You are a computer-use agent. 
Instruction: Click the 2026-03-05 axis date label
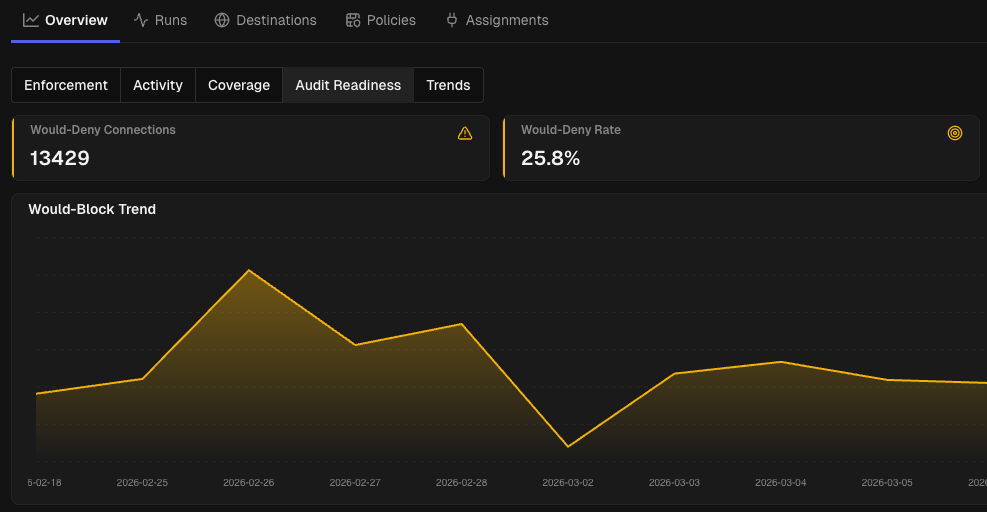[887, 482]
